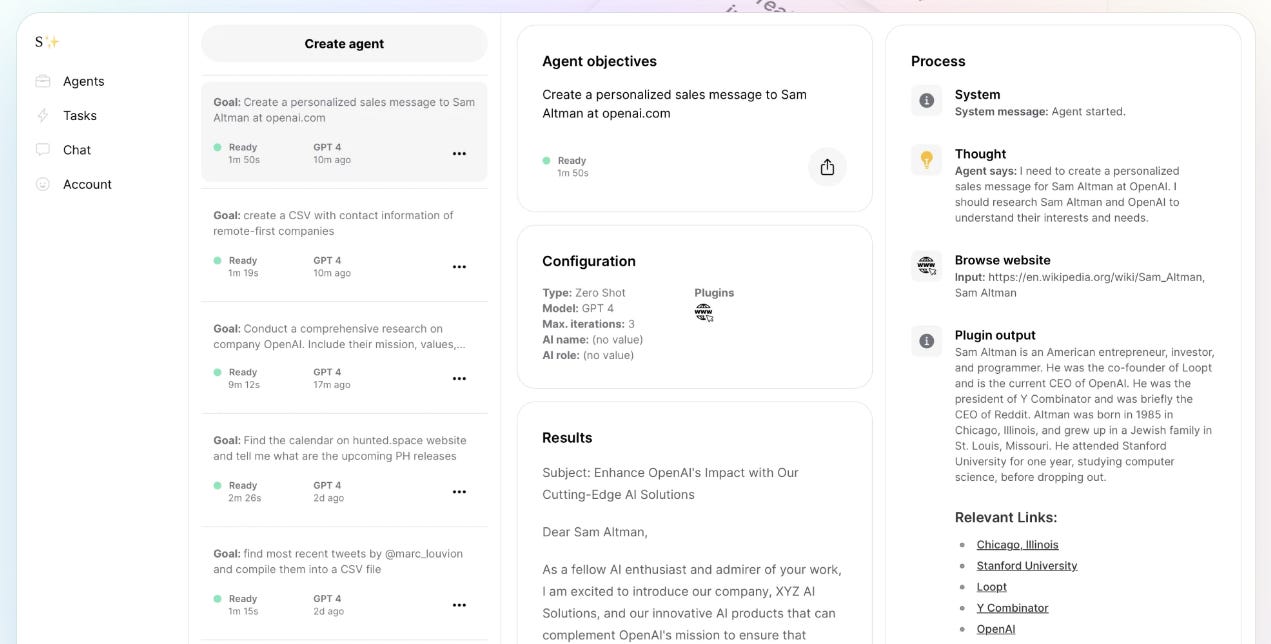Click the Browse website globe icon
The image size is (1271, 644).
pos(927,266)
